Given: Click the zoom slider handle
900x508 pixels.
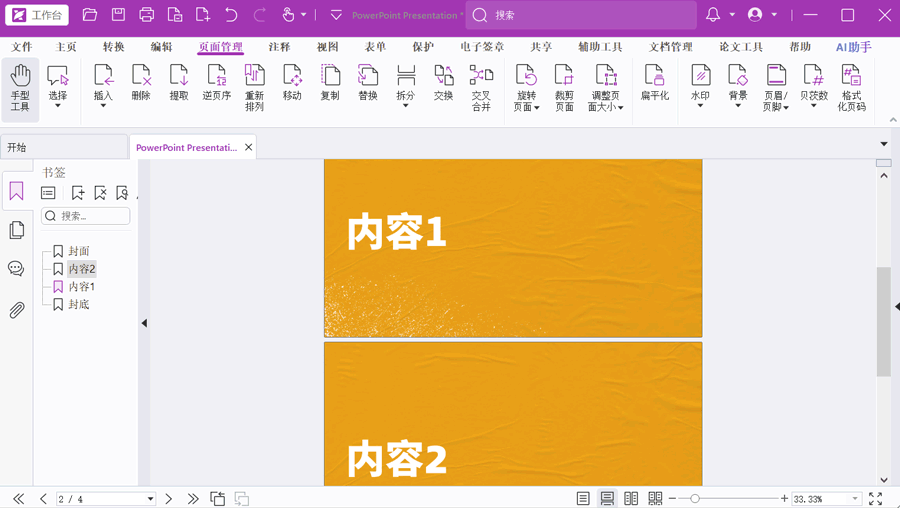Looking at the screenshot, I should coord(695,498).
